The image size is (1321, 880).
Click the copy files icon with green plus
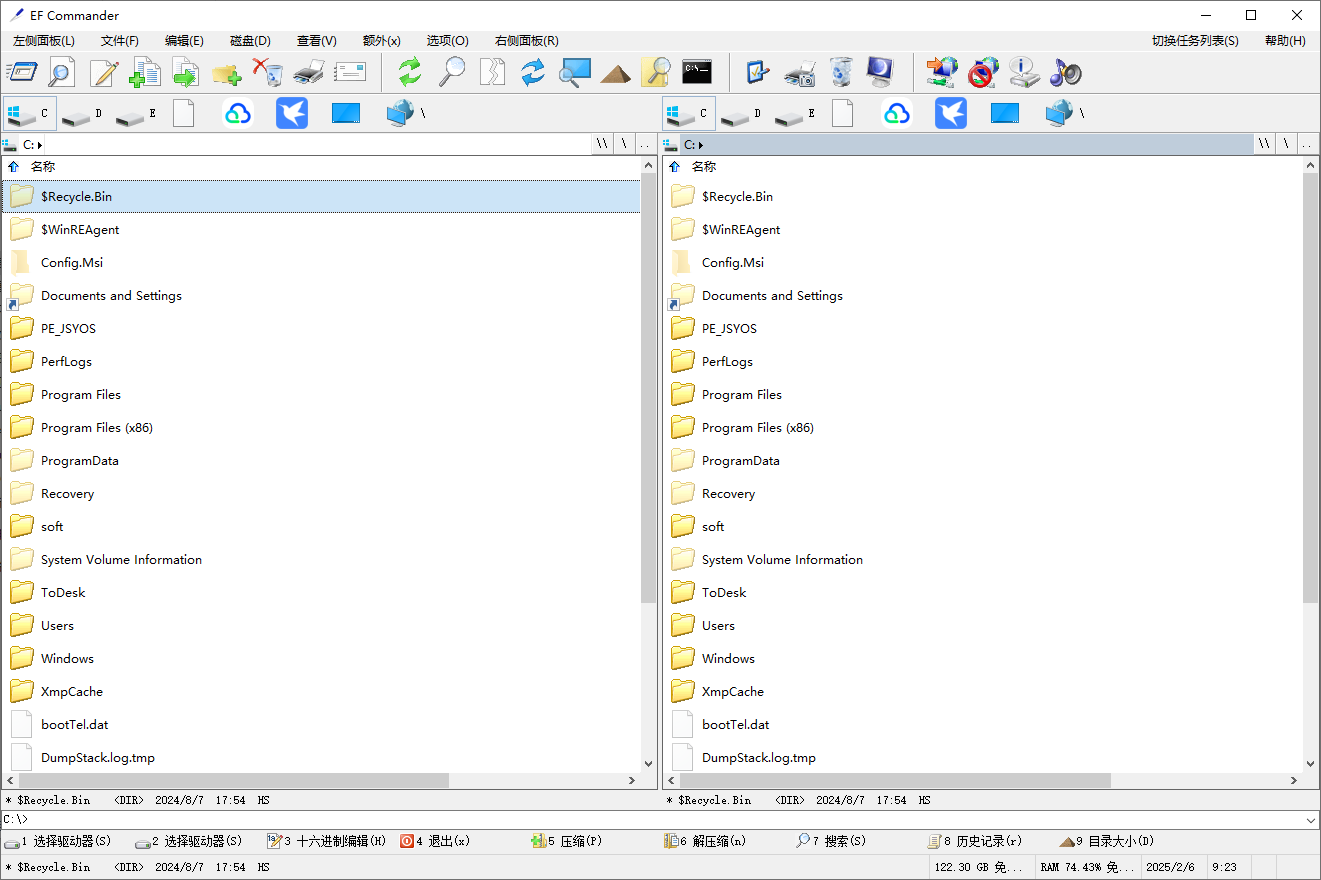click(x=146, y=72)
